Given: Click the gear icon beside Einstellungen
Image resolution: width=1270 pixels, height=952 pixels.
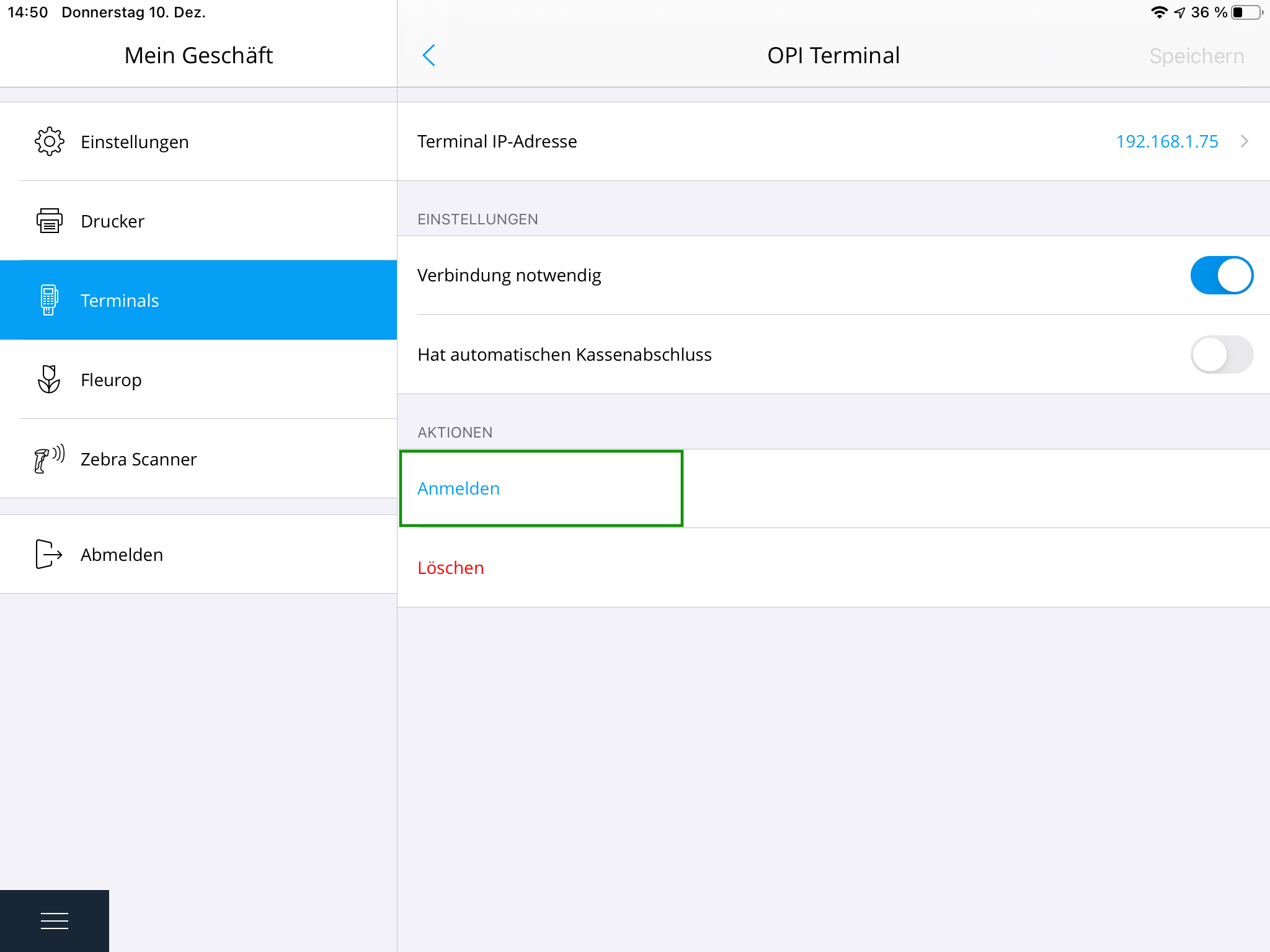Looking at the screenshot, I should pyautogui.click(x=50, y=142).
